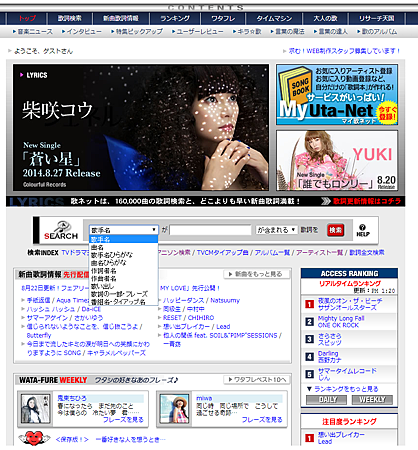This screenshot has width=418, height=450.
Task: Click the WEEKLY ranking button
Action: pyautogui.click(x=372, y=400)
